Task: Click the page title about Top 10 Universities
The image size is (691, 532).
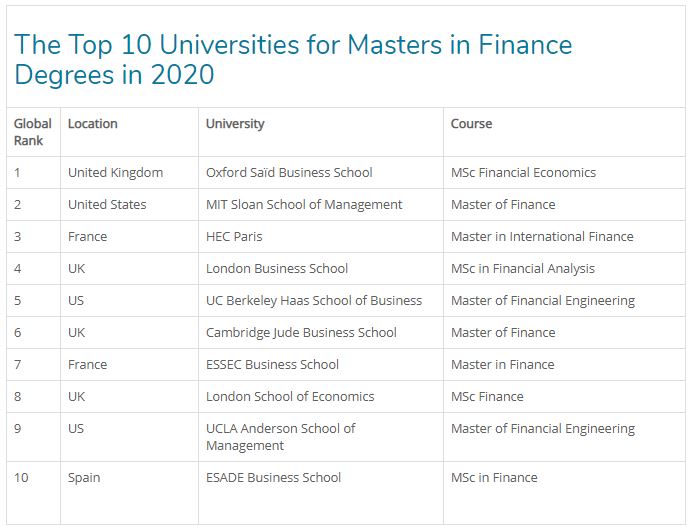Action: (x=292, y=59)
